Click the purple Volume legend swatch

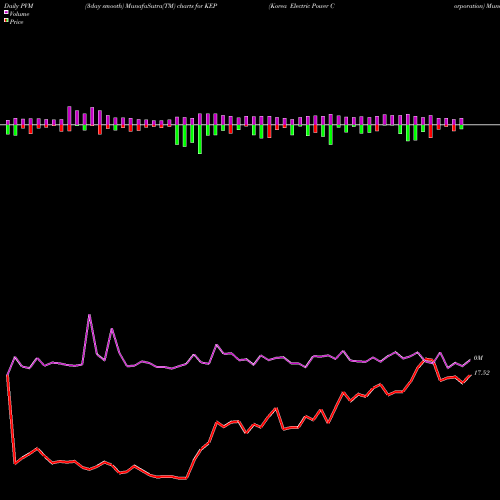6,12
